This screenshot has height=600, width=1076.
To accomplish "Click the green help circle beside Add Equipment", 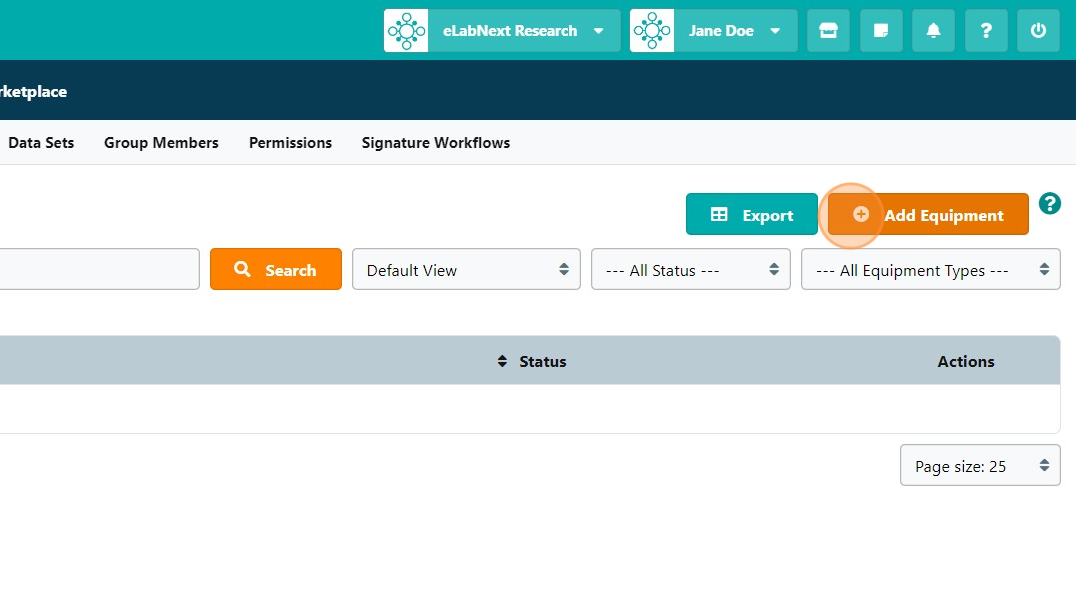I will click(1049, 203).
